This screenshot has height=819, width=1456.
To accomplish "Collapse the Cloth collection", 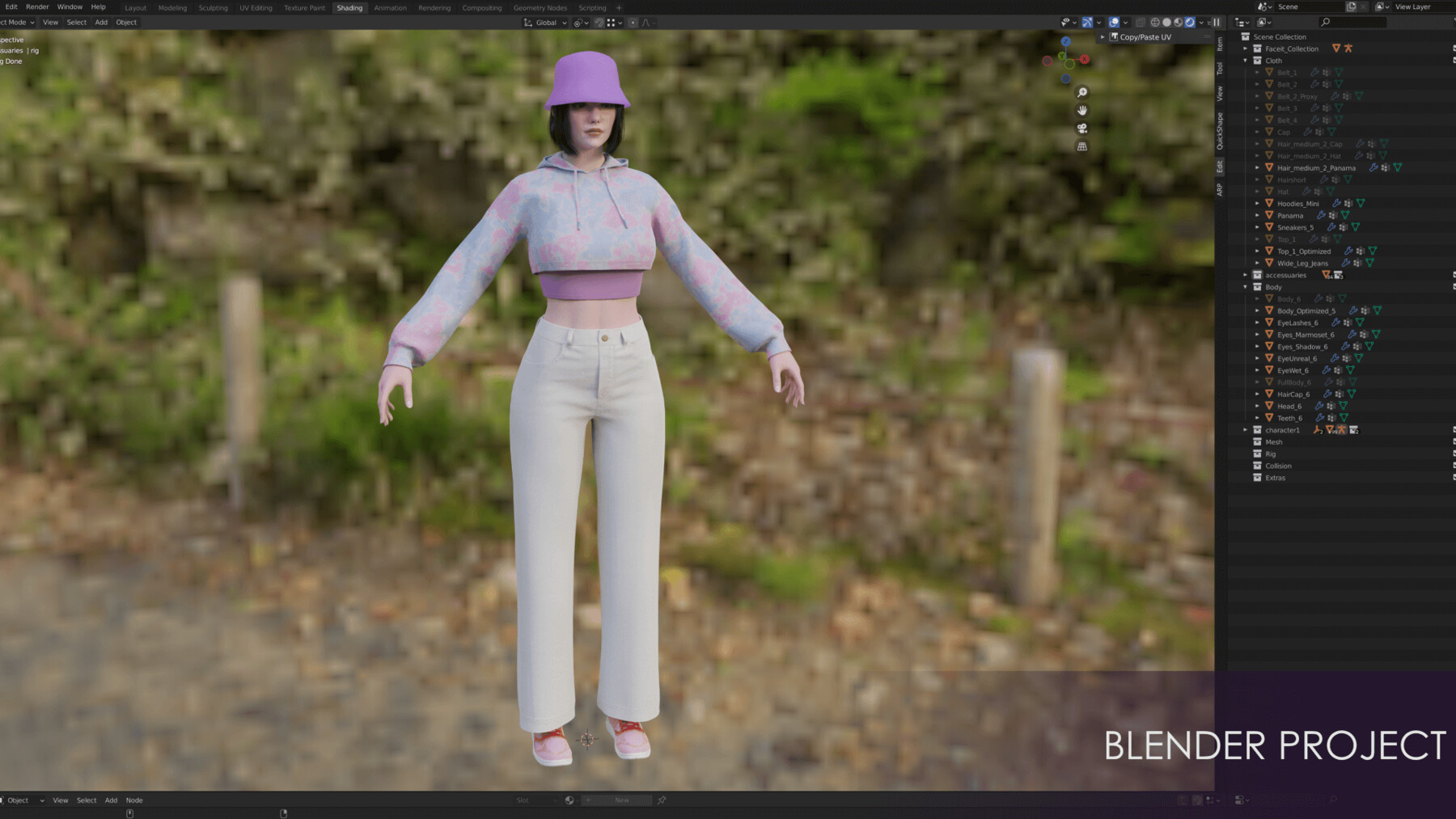I will [x=1246, y=61].
